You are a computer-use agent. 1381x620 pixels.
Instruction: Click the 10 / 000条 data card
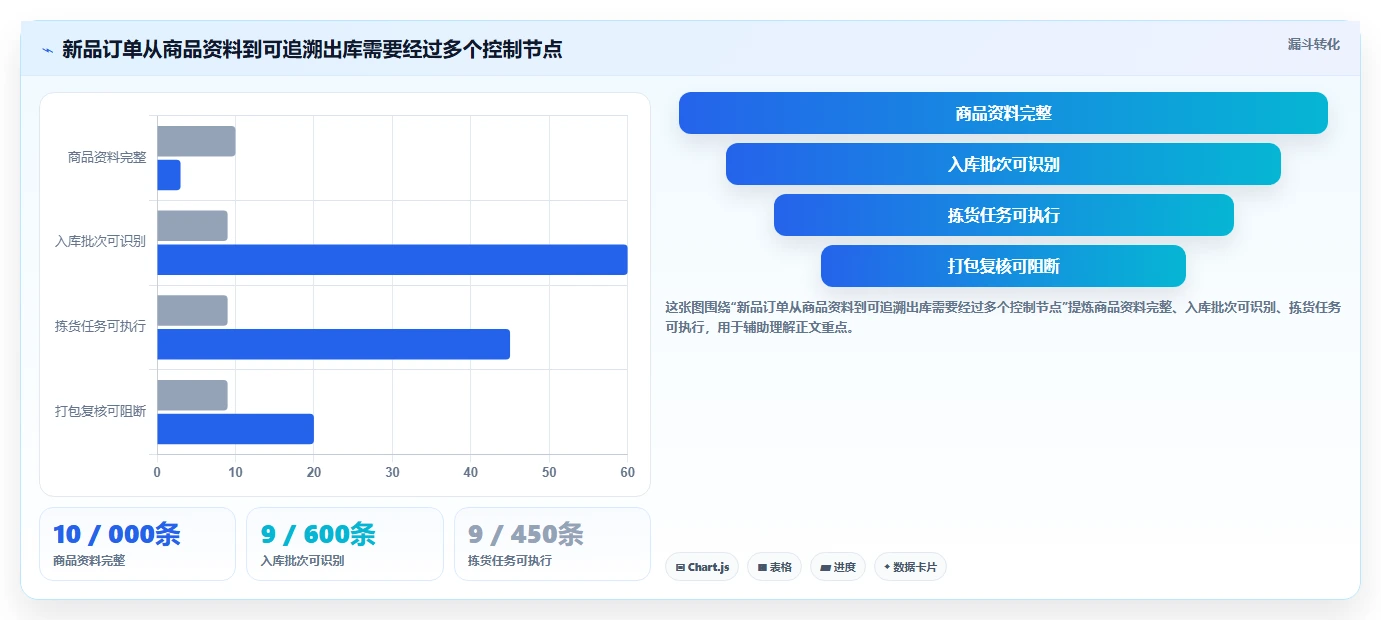tap(137, 544)
